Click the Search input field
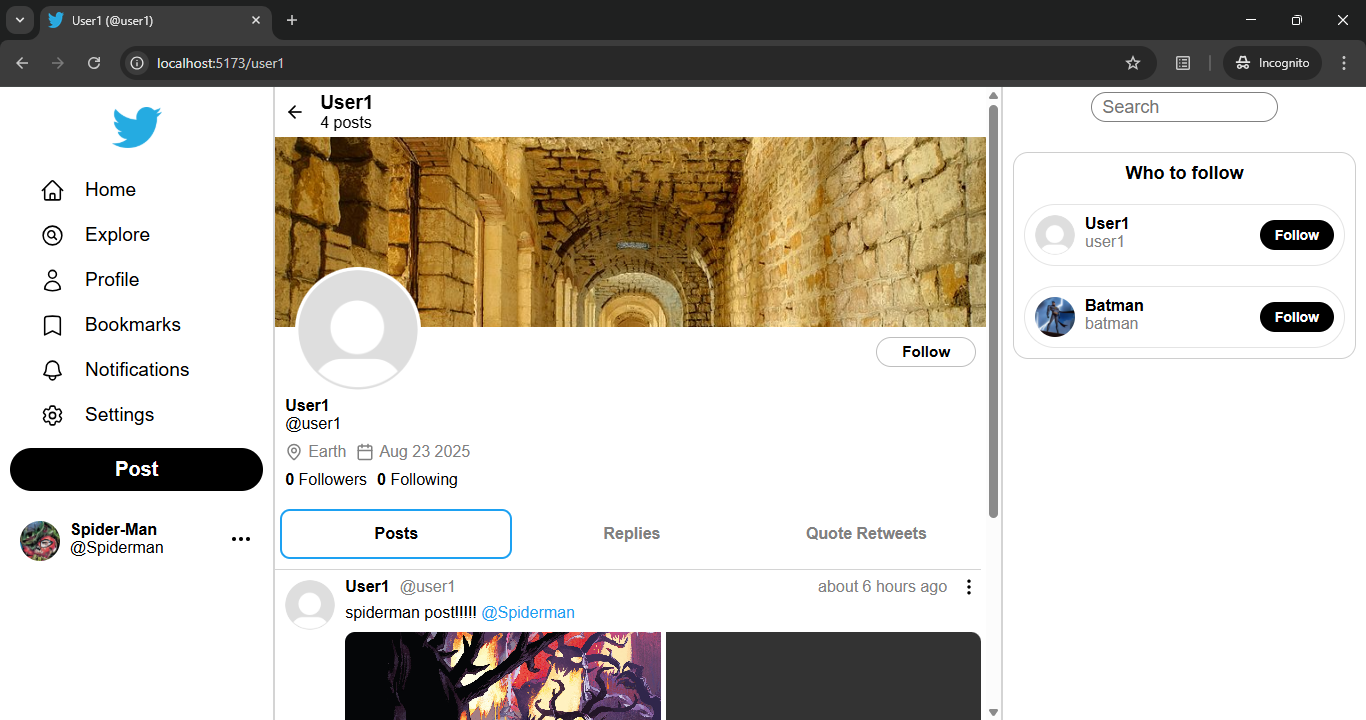Screen dimensions: 1366x720 pyautogui.click(x=1184, y=107)
